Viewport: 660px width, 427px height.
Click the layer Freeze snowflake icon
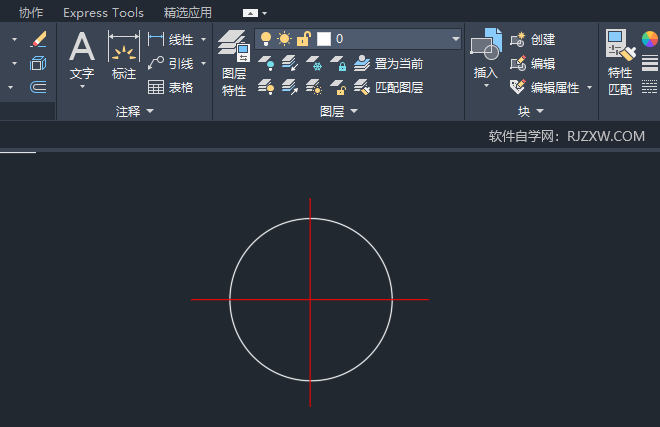pyautogui.click(x=314, y=64)
